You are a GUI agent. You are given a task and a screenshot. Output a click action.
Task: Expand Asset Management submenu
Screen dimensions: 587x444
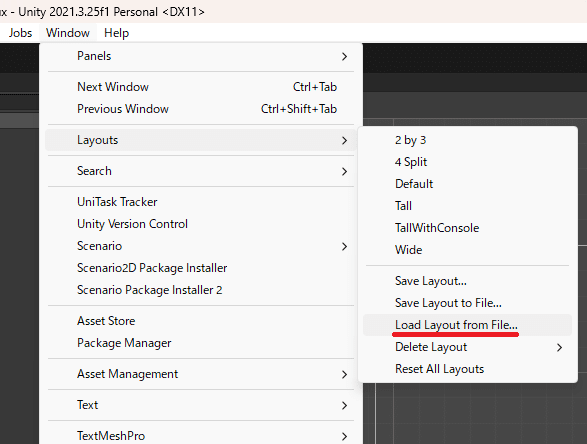coord(201,374)
